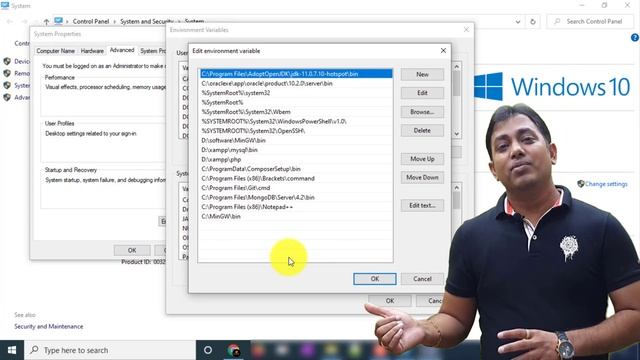Screen dimensions: 640x360
Task: Close the Edit environment variable dialog
Action: tap(443, 51)
